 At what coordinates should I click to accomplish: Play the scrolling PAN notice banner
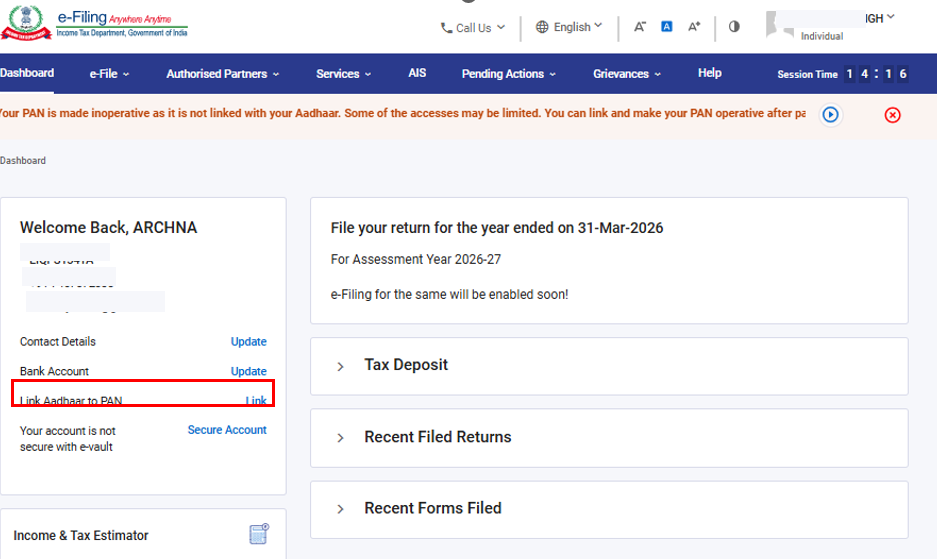830,115
